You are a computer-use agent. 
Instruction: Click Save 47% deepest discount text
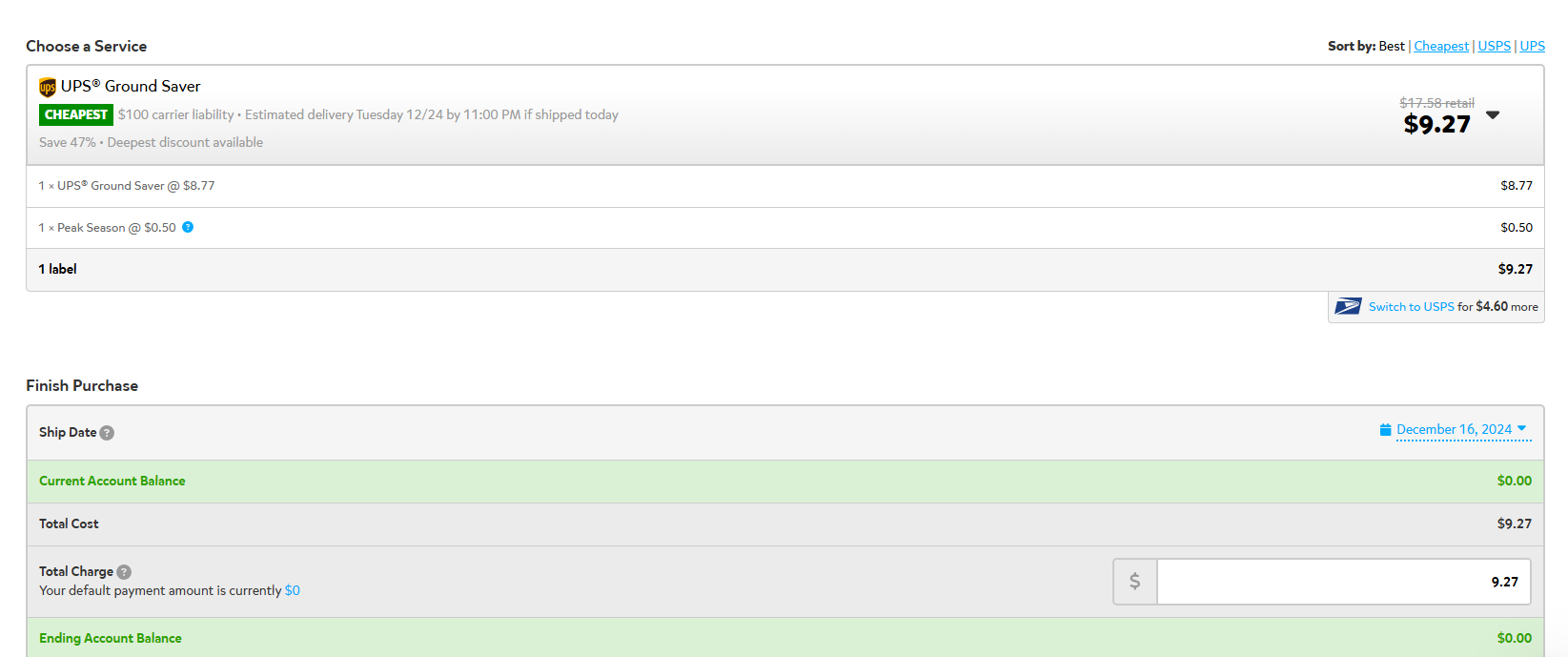[x=152, y=142]
